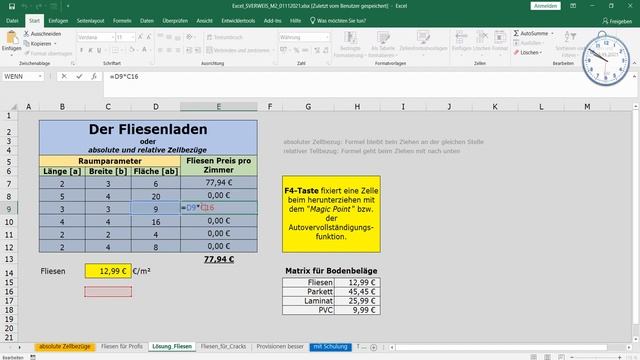640x360 pixels.
Task: Click the Einfügen paste icon
Action: (11, 38)
